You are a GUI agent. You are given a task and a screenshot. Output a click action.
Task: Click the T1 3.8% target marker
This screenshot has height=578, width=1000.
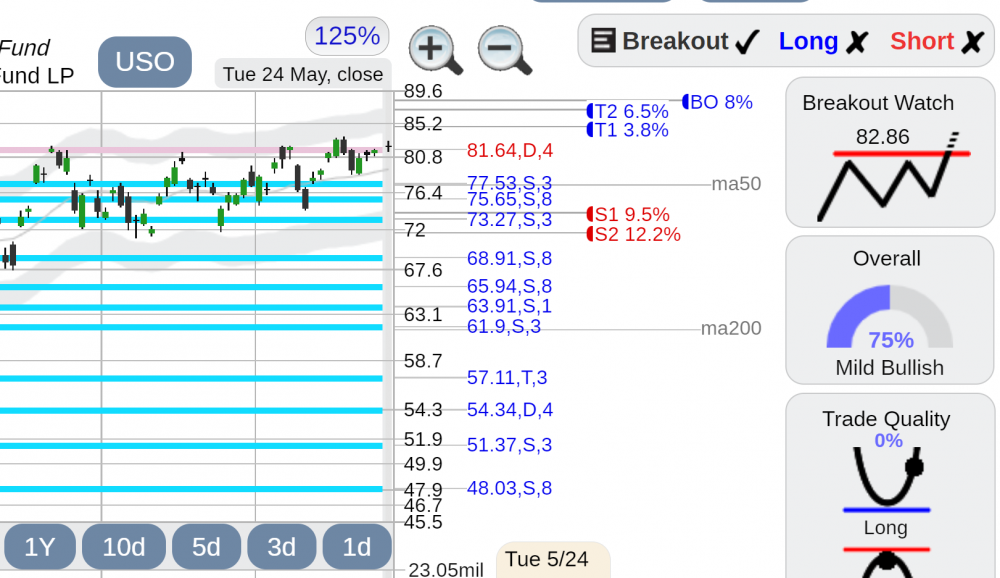[628, 130]
